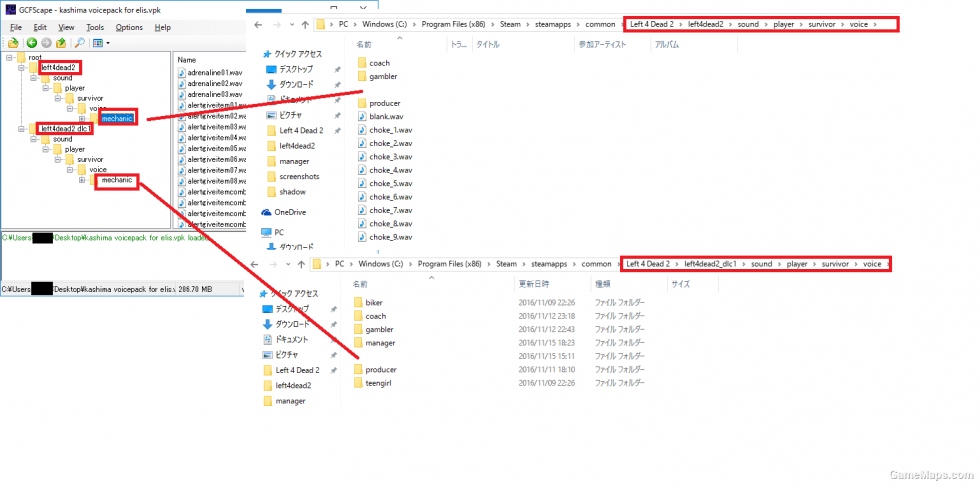Screen dimensions: 980x487
Task: Open the view mode dropdown arrow in GCFScape
Action: coord(108,43)
